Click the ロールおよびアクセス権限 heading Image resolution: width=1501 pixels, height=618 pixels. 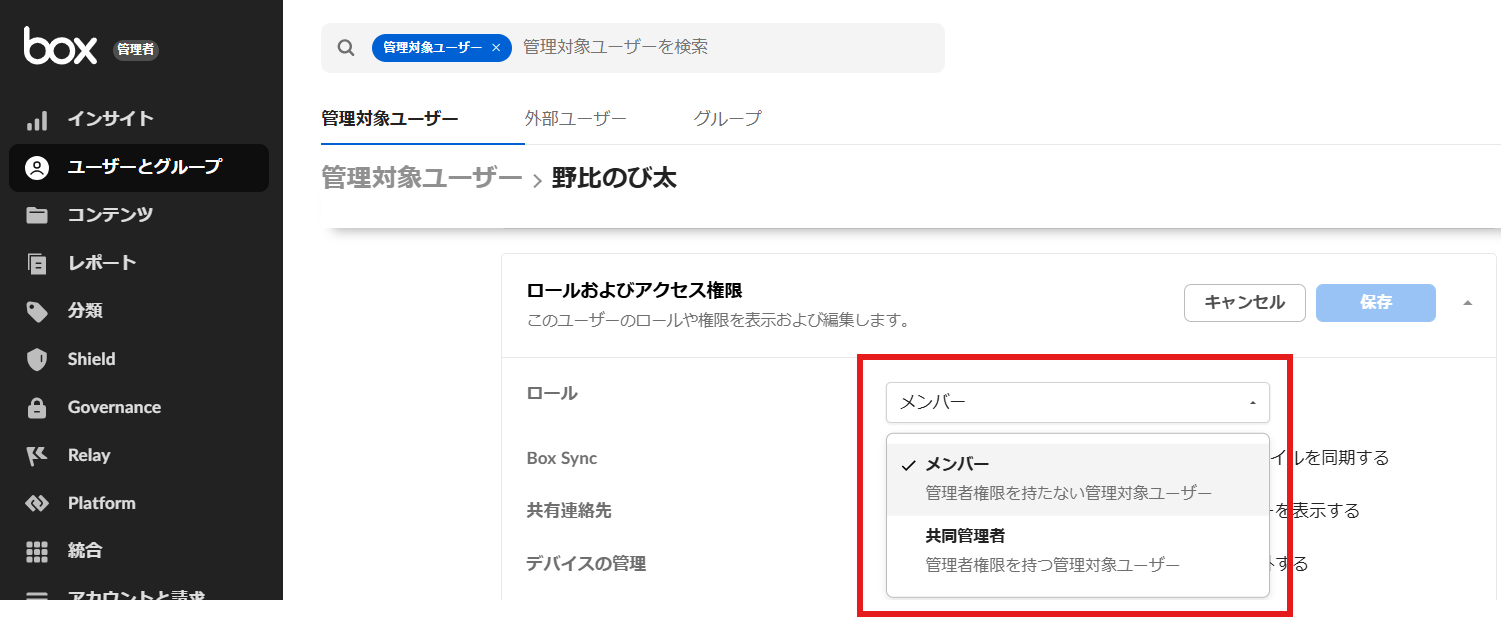click(634, 291)
